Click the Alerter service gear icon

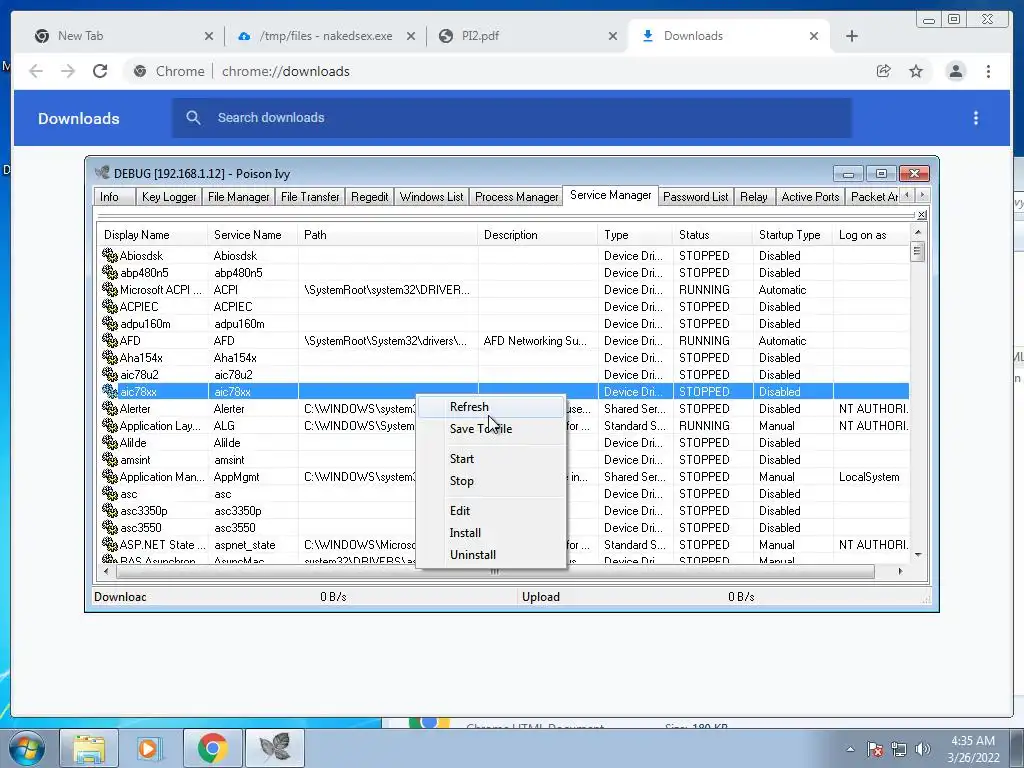[x=110, y=408]
